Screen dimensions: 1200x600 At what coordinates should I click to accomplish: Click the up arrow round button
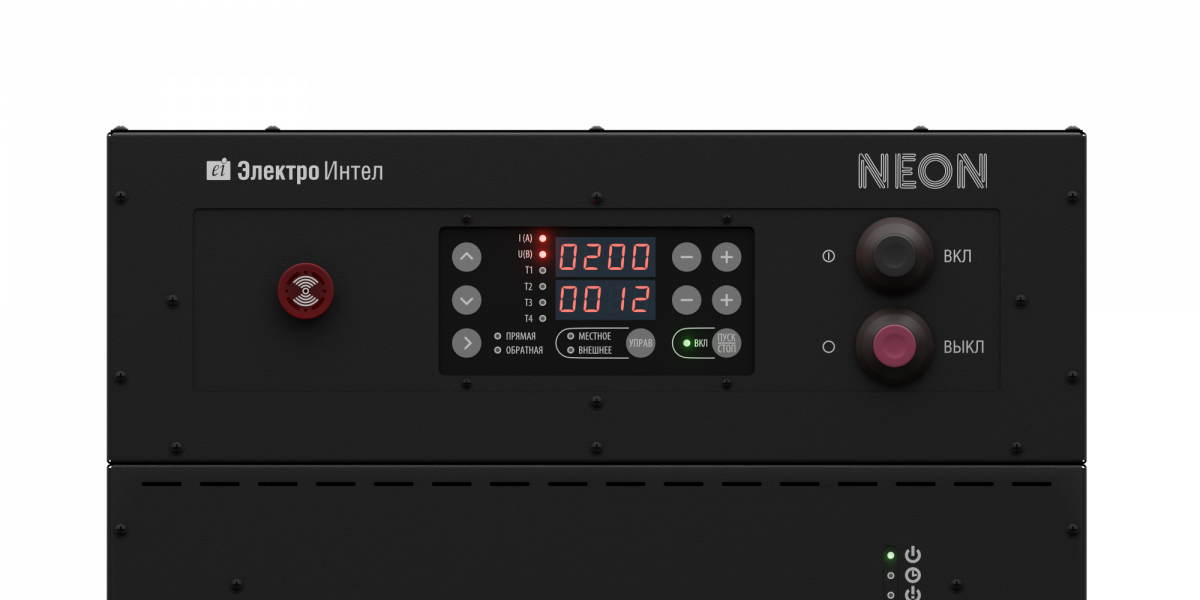click(x=467, y=257)
